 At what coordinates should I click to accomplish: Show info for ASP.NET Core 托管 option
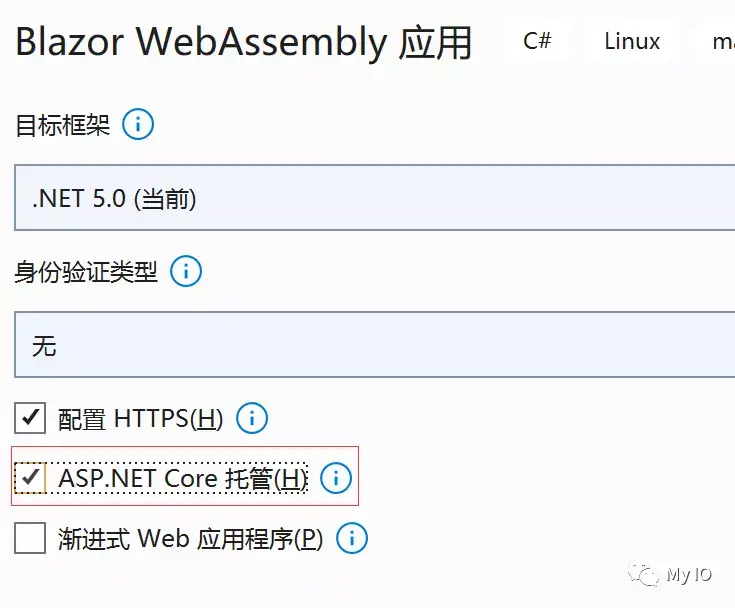336,478
